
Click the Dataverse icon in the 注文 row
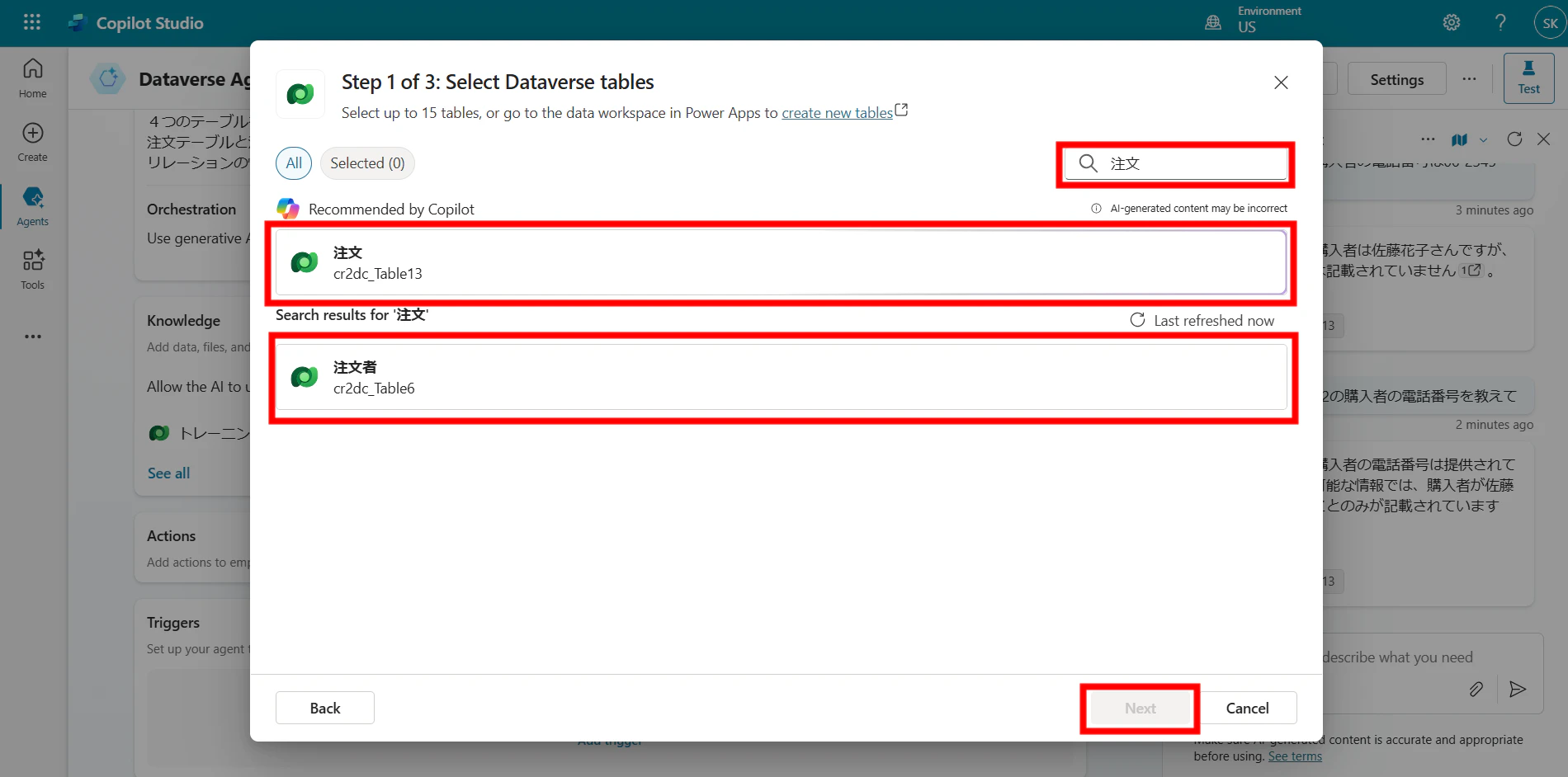tap(305, 262)
